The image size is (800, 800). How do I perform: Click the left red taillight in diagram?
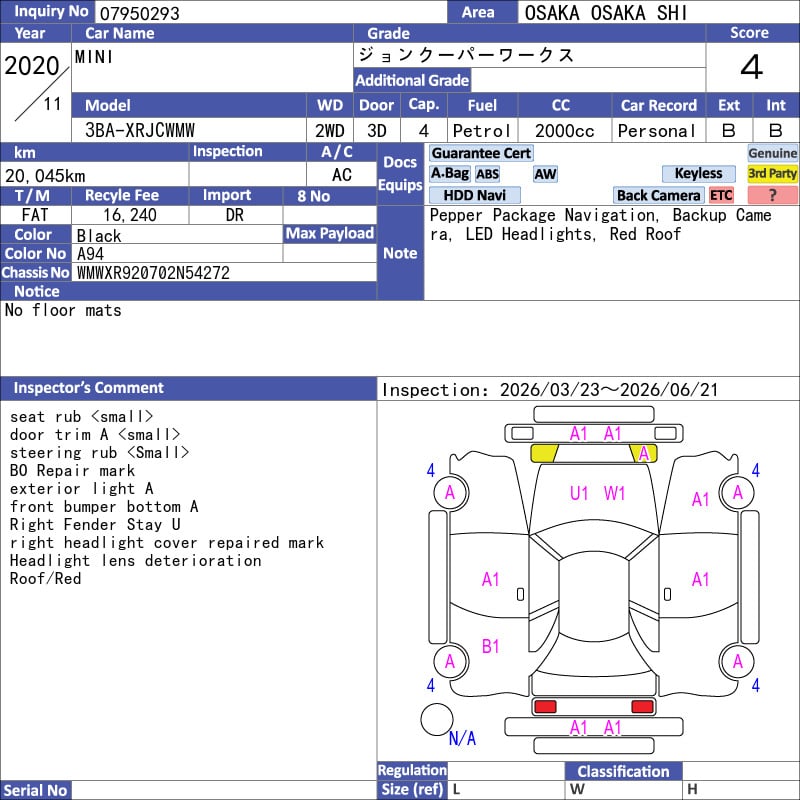tap(545, 706)
